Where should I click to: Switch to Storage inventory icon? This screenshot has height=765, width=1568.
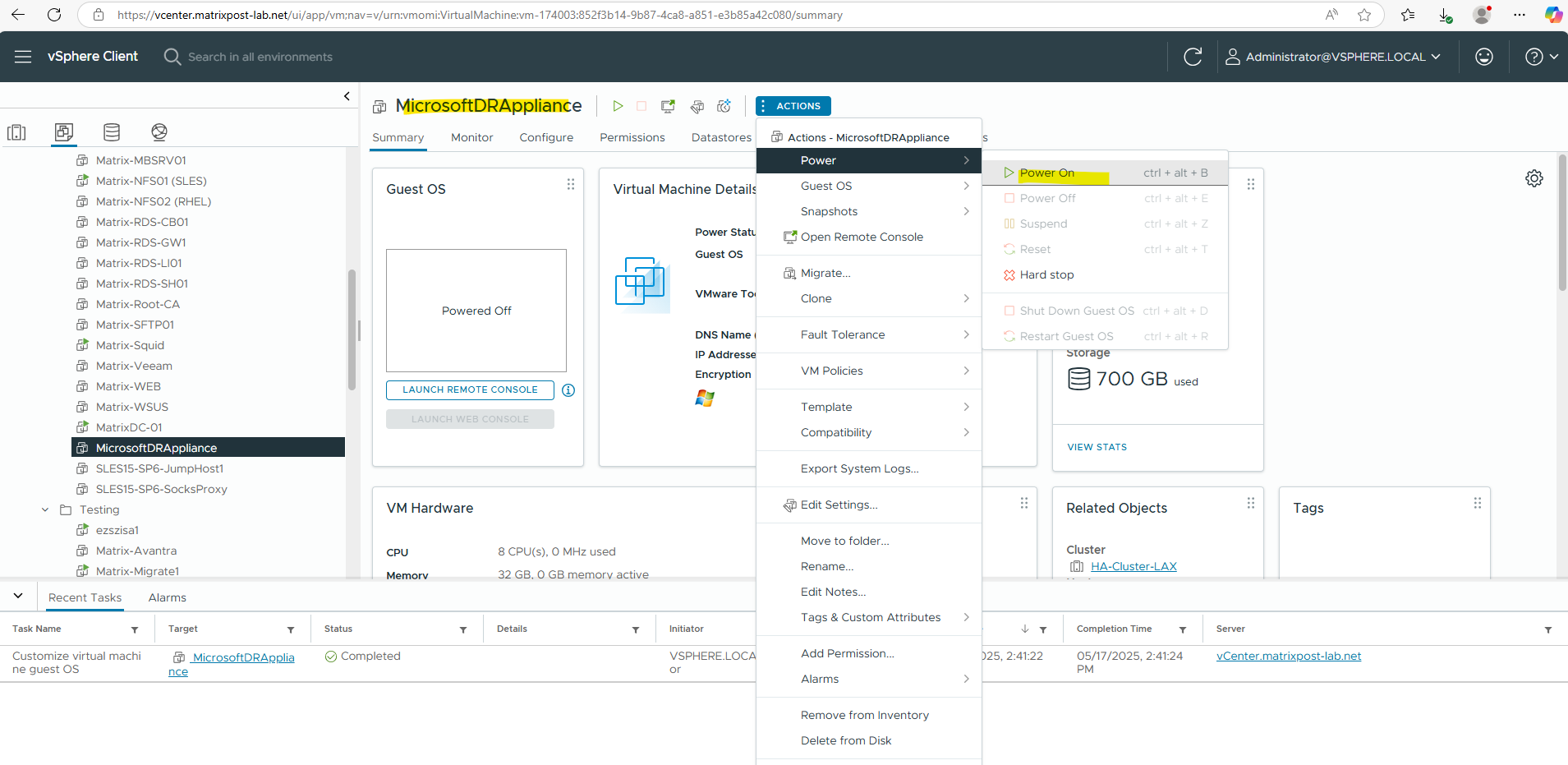point(112,132)
